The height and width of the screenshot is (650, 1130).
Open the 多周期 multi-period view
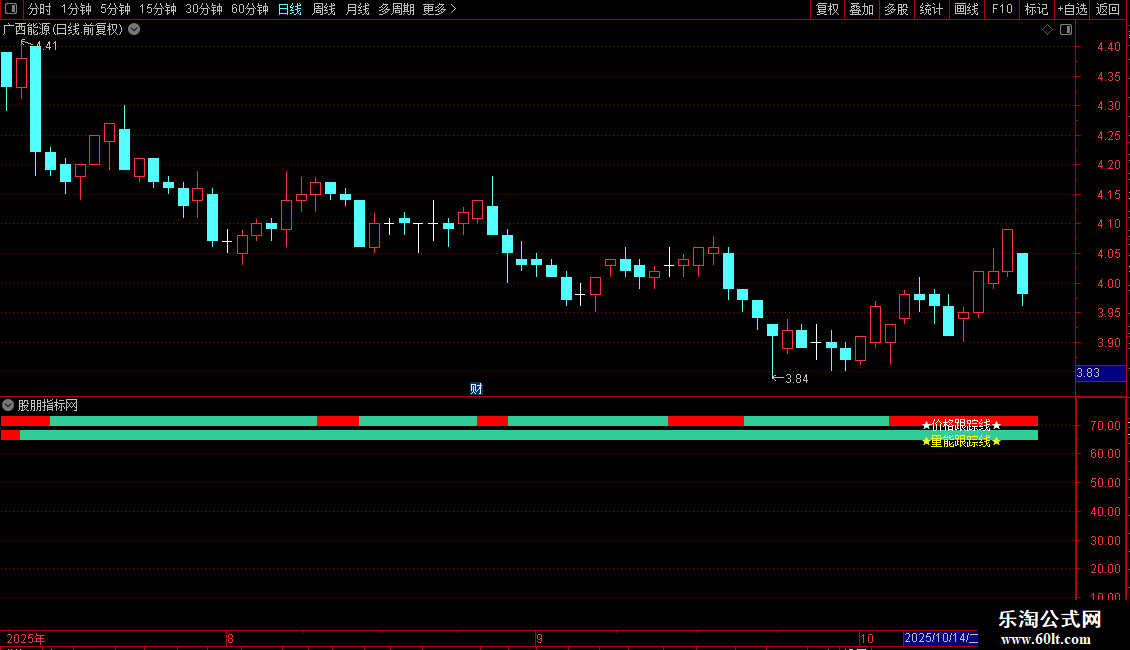(x=396, y=9)
